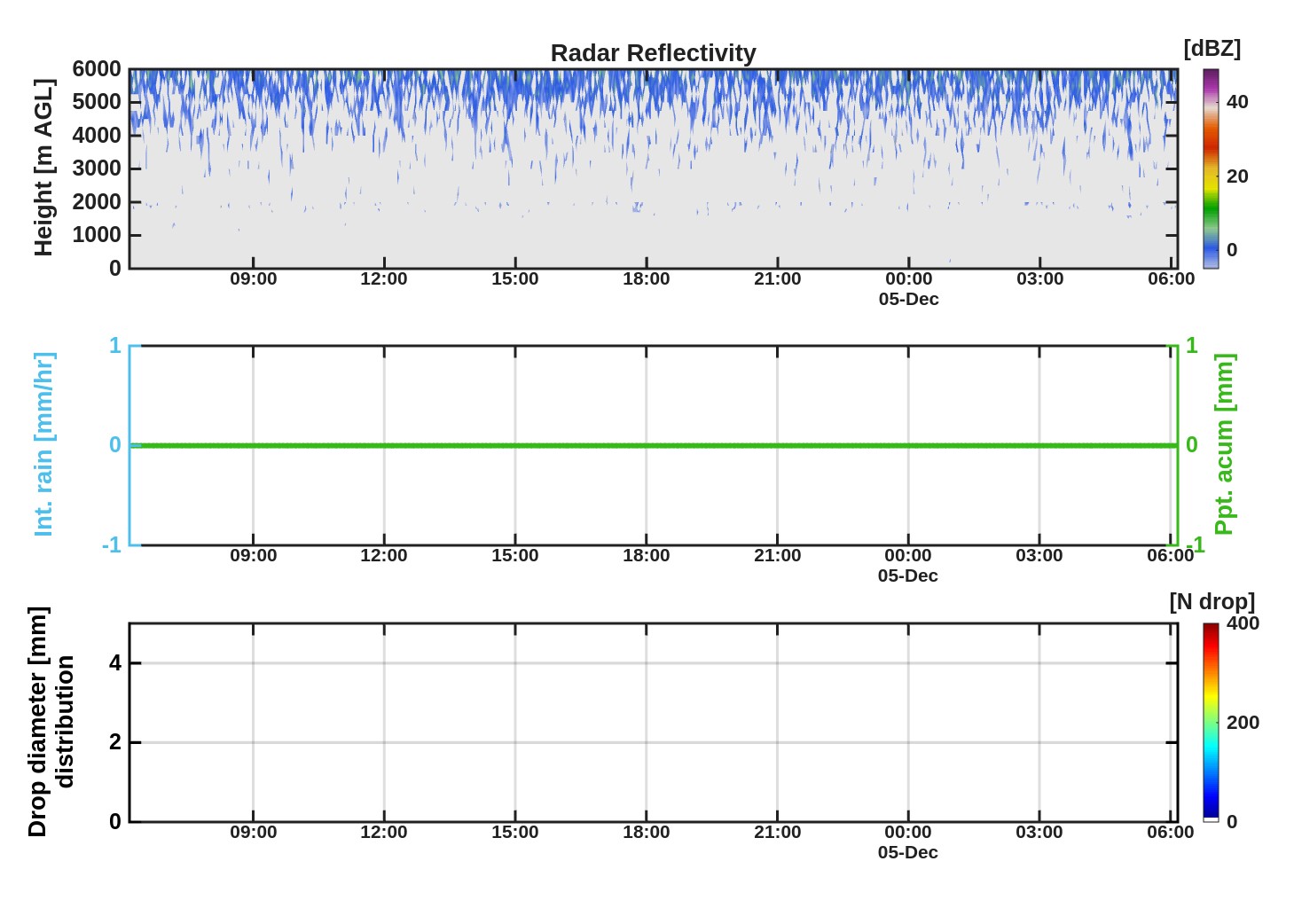Click the Ppt. acum [mm] axis label
The image size is (1294, 924).
point(1224,444)
